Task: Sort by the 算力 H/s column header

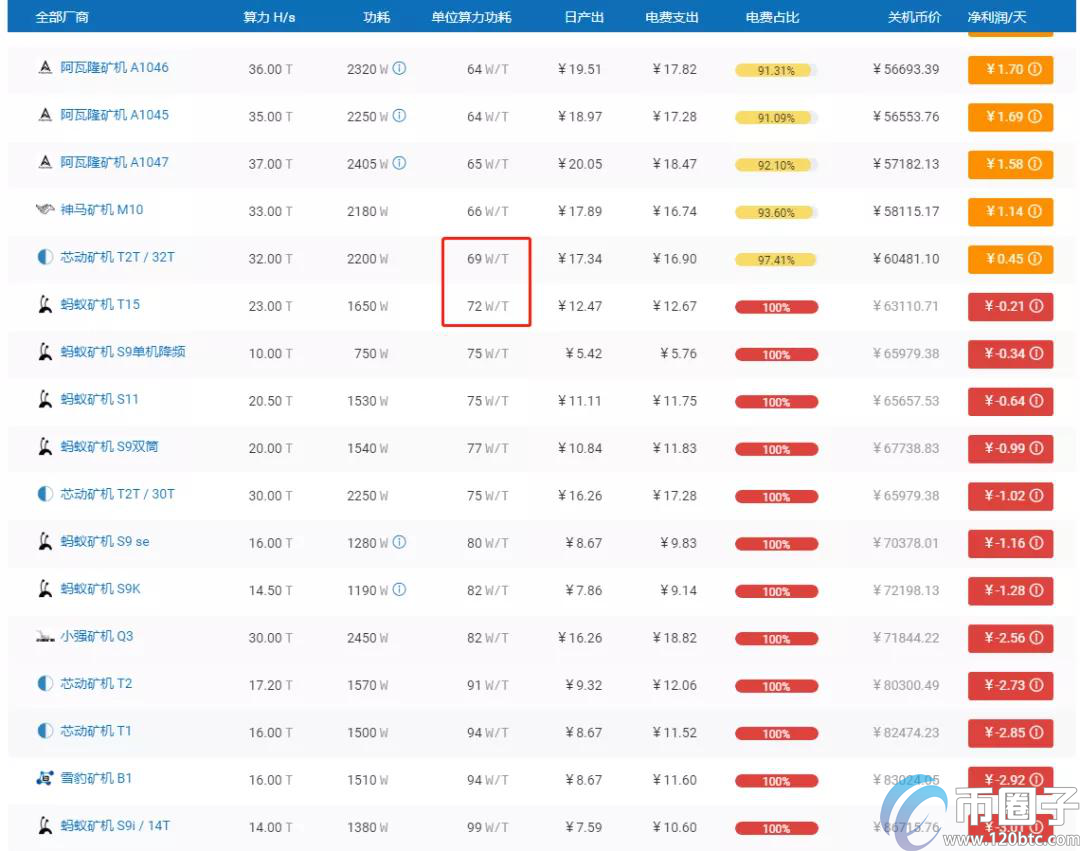Action: 269,17
